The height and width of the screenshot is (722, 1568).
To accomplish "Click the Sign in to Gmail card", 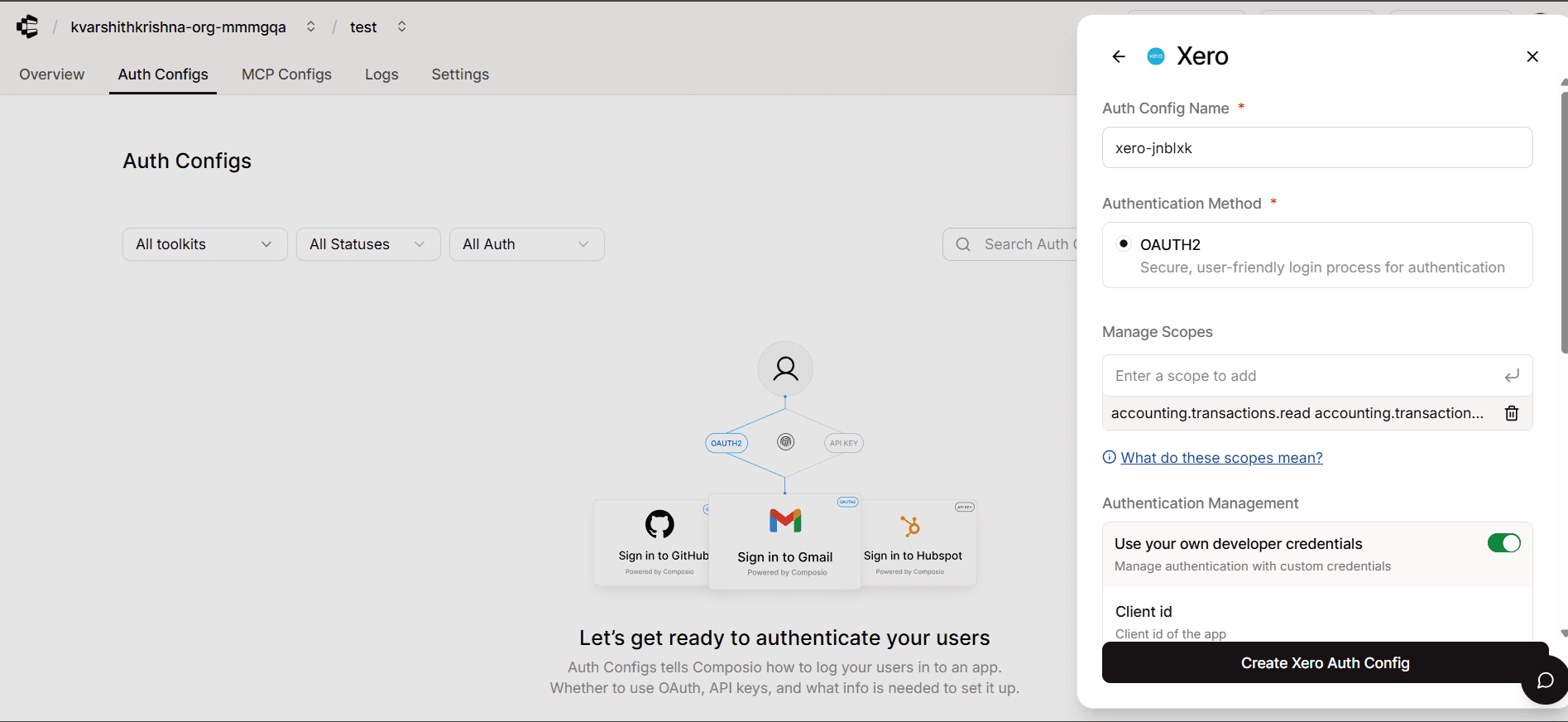I will [x=785, y=541].
